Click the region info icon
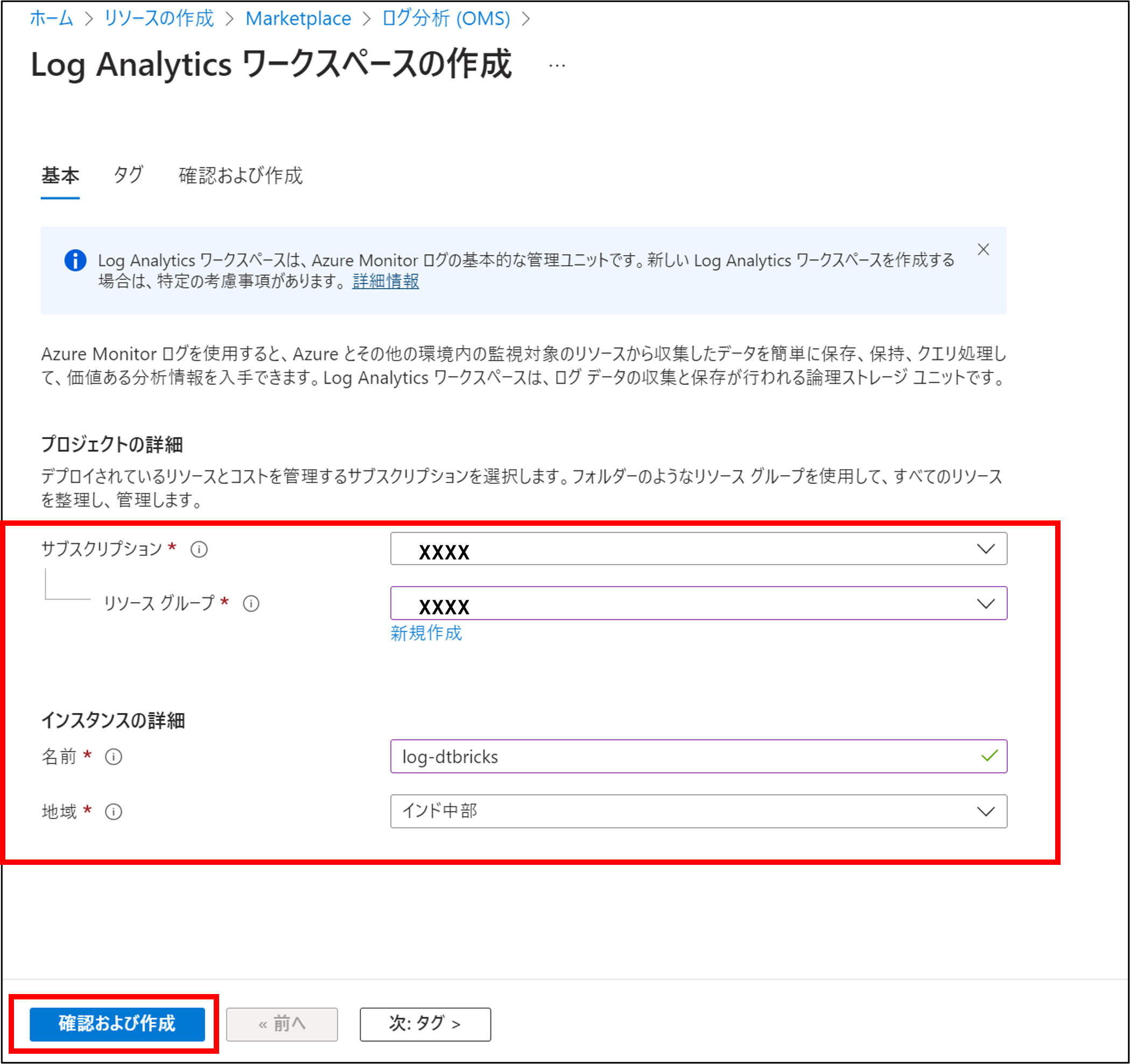 tap(114, 812)
